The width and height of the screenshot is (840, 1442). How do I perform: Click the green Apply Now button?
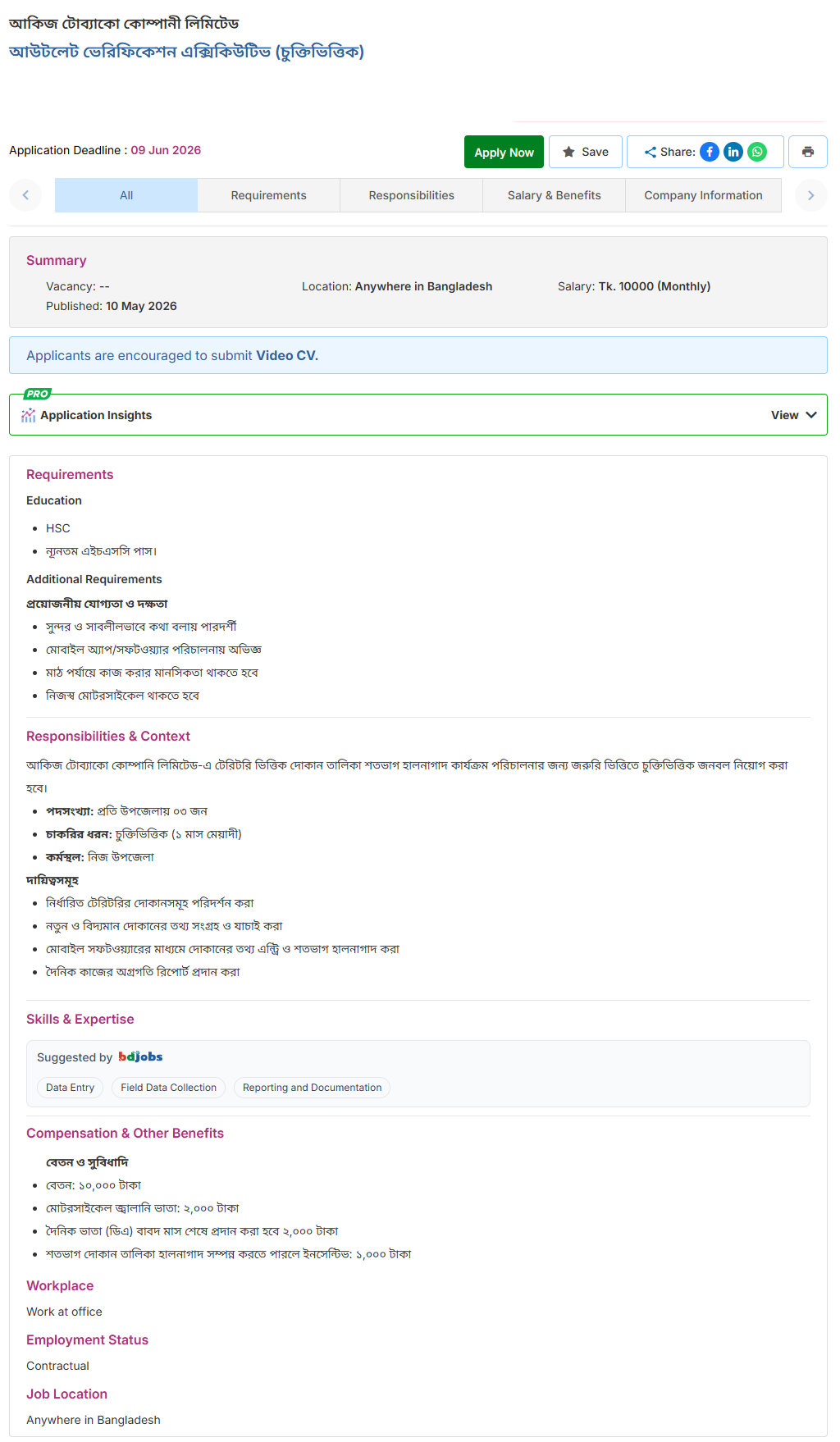(504, 152)
